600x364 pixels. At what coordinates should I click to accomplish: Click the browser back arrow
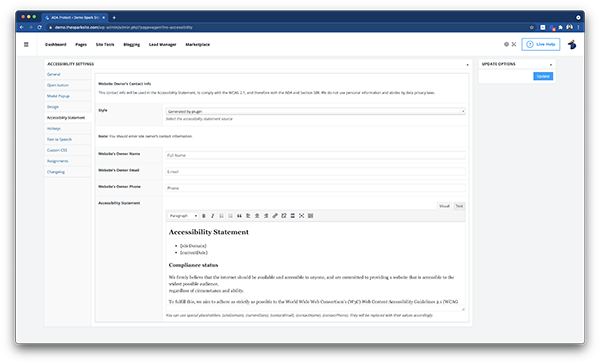pyautogui.click(x=21, y=27)
